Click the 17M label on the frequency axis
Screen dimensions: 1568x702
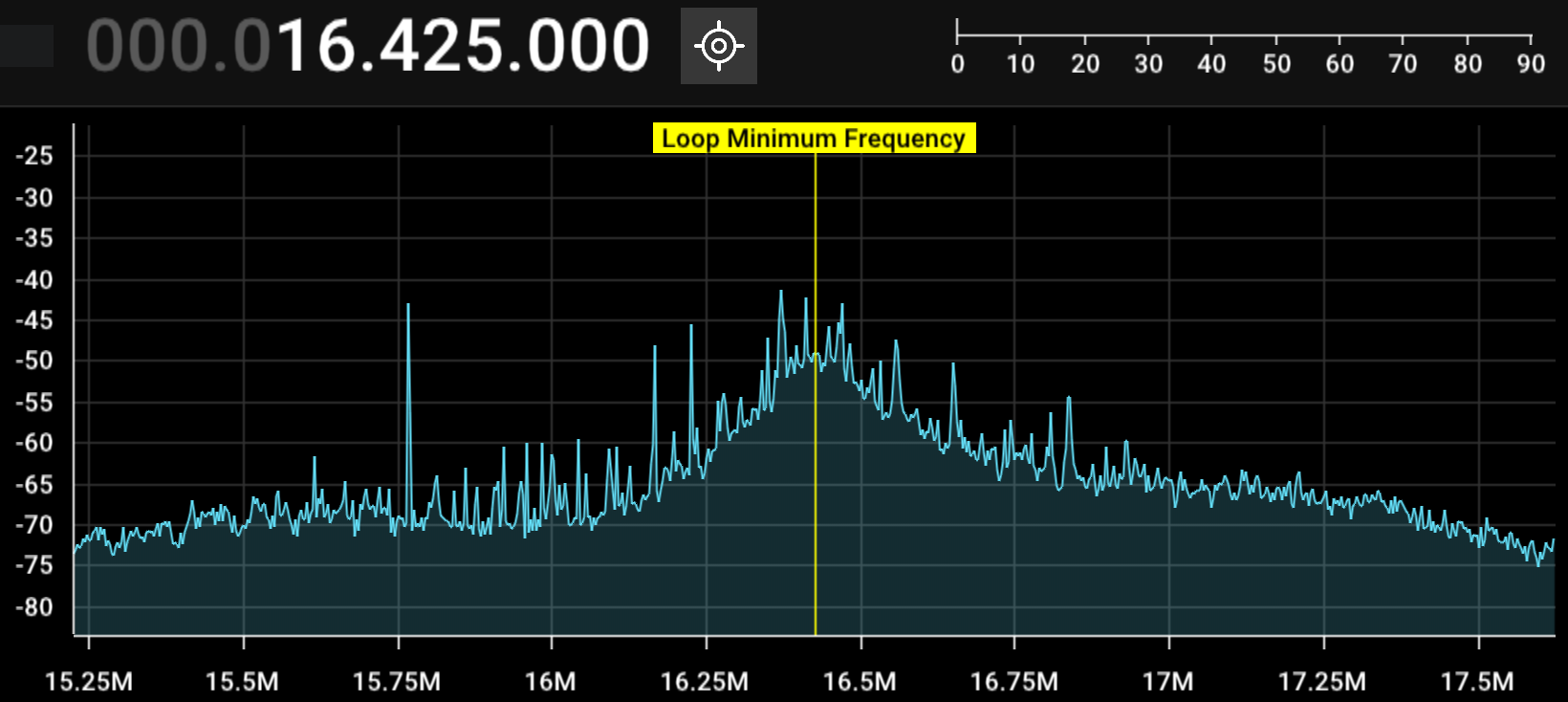[1168, 682]
